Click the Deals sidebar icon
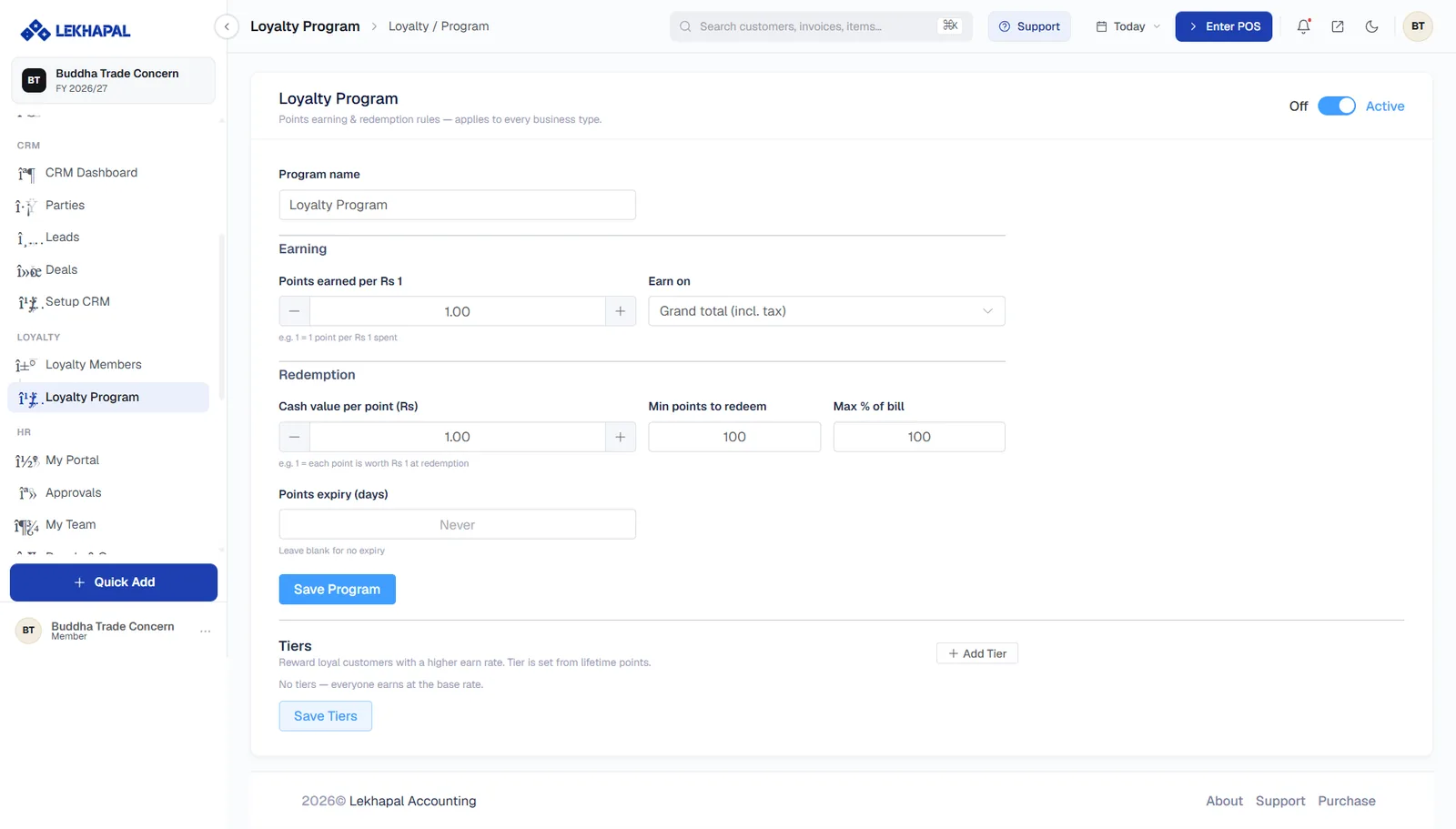This screenshot has width=1456, height=829. coord(28,270)
